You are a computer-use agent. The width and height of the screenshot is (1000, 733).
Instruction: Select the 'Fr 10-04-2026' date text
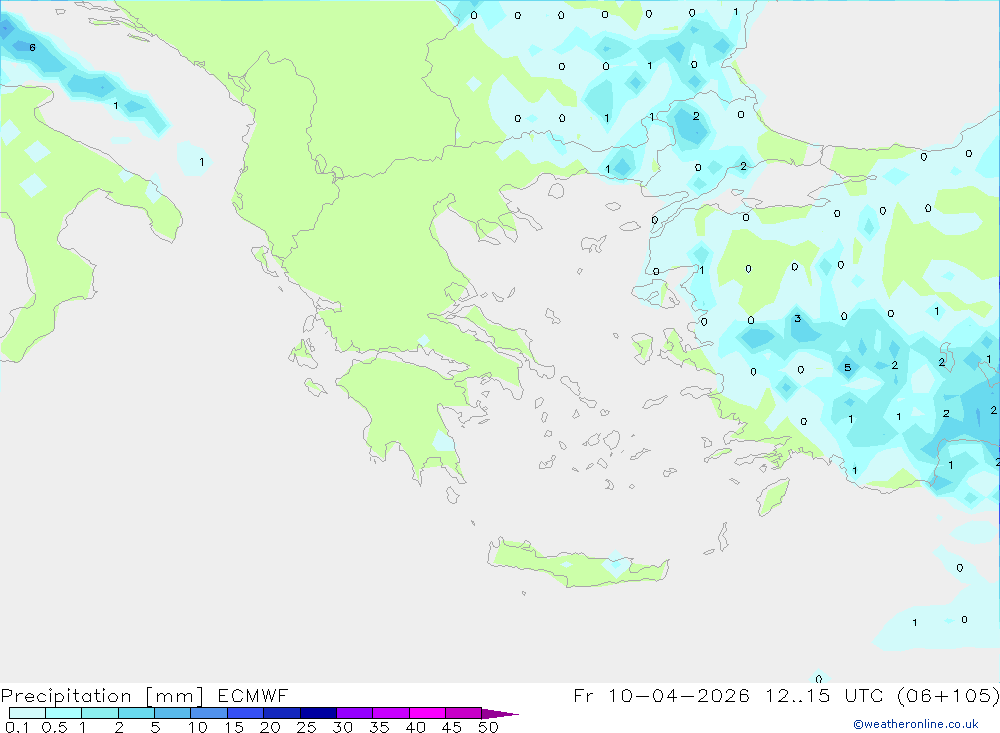point(661,695)
